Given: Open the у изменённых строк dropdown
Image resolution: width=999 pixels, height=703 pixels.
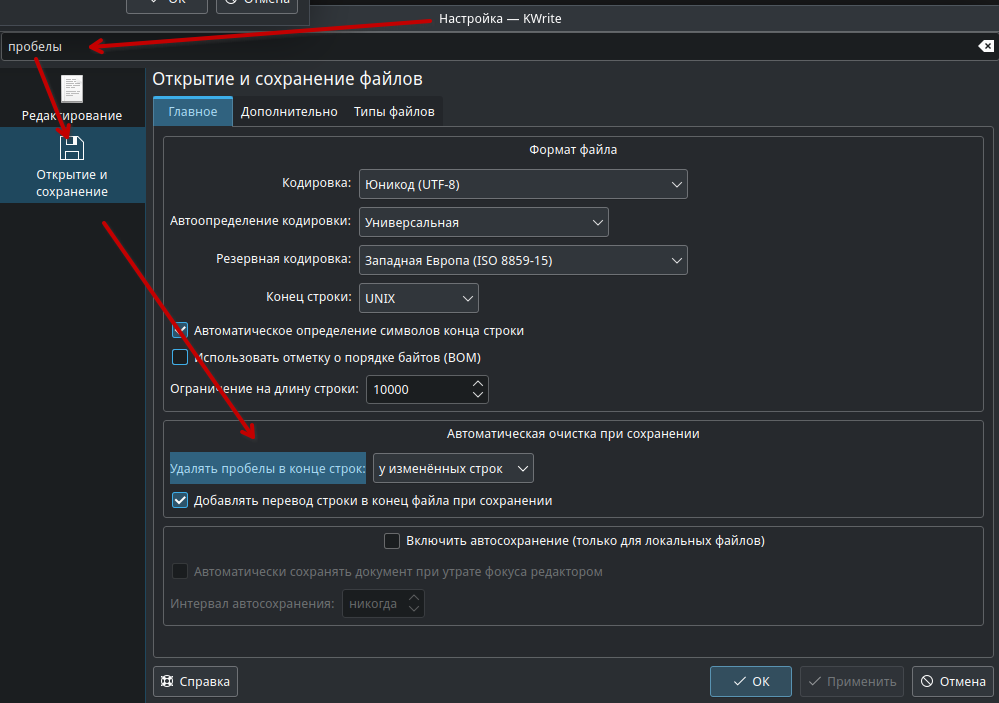Looking at the screenshot, I should pos(453,468).
